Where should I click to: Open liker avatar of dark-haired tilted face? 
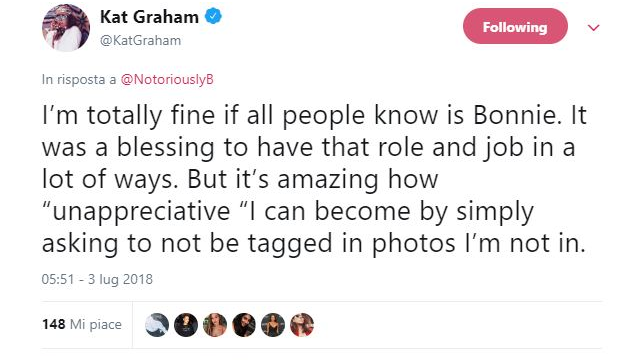click(x=244, y=325)
